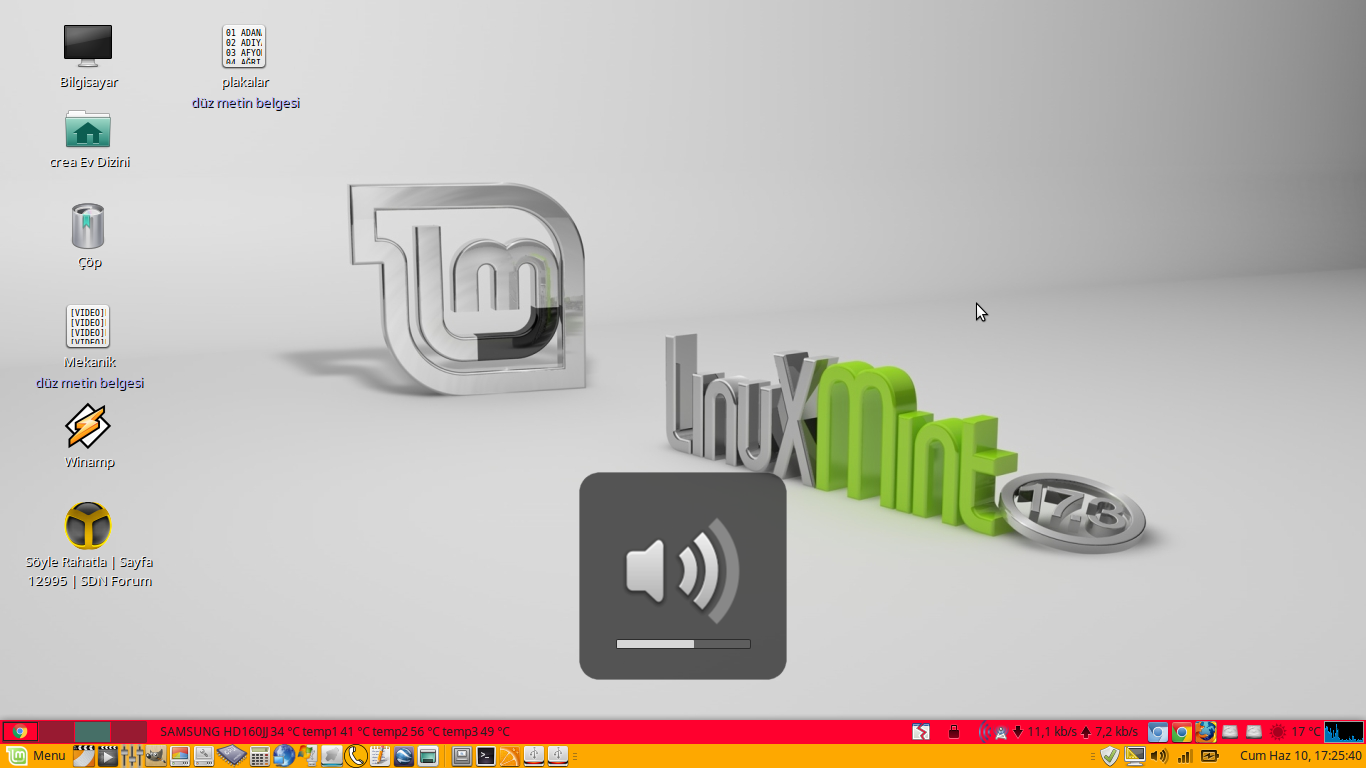This screenshot has height=768, width=1366.
Task: Click the SAMSUNG HD160JJ temperature sensor readout
Action: [335, 732]
